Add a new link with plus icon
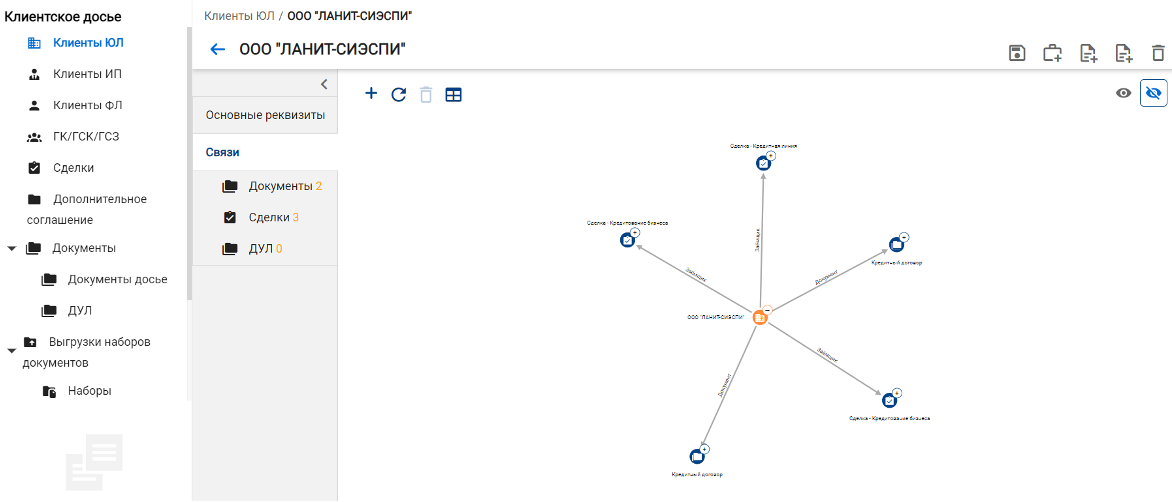1172x502 pixels. [371, 93]
